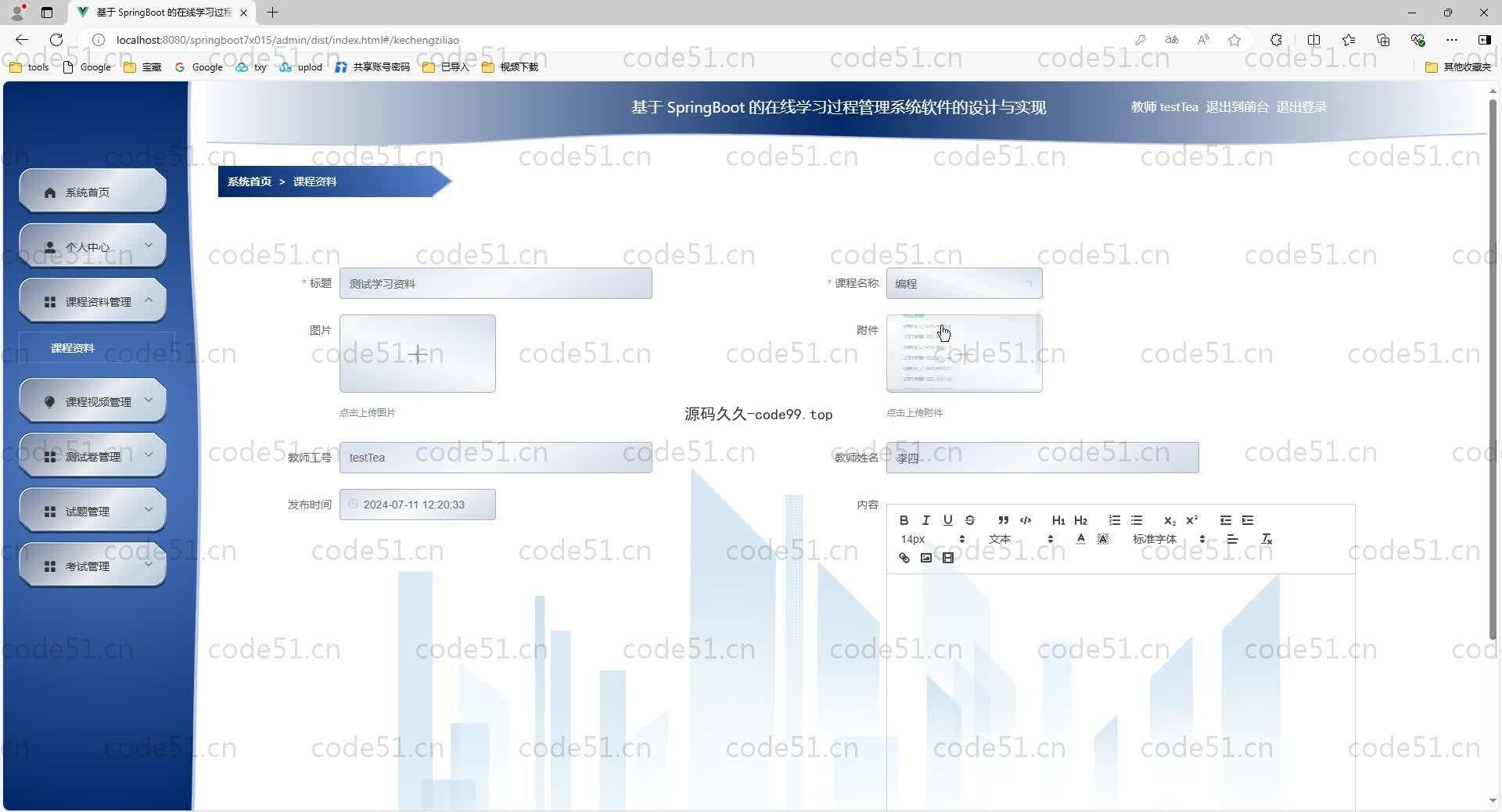Insert hyperlink in editor

(904, 558)
